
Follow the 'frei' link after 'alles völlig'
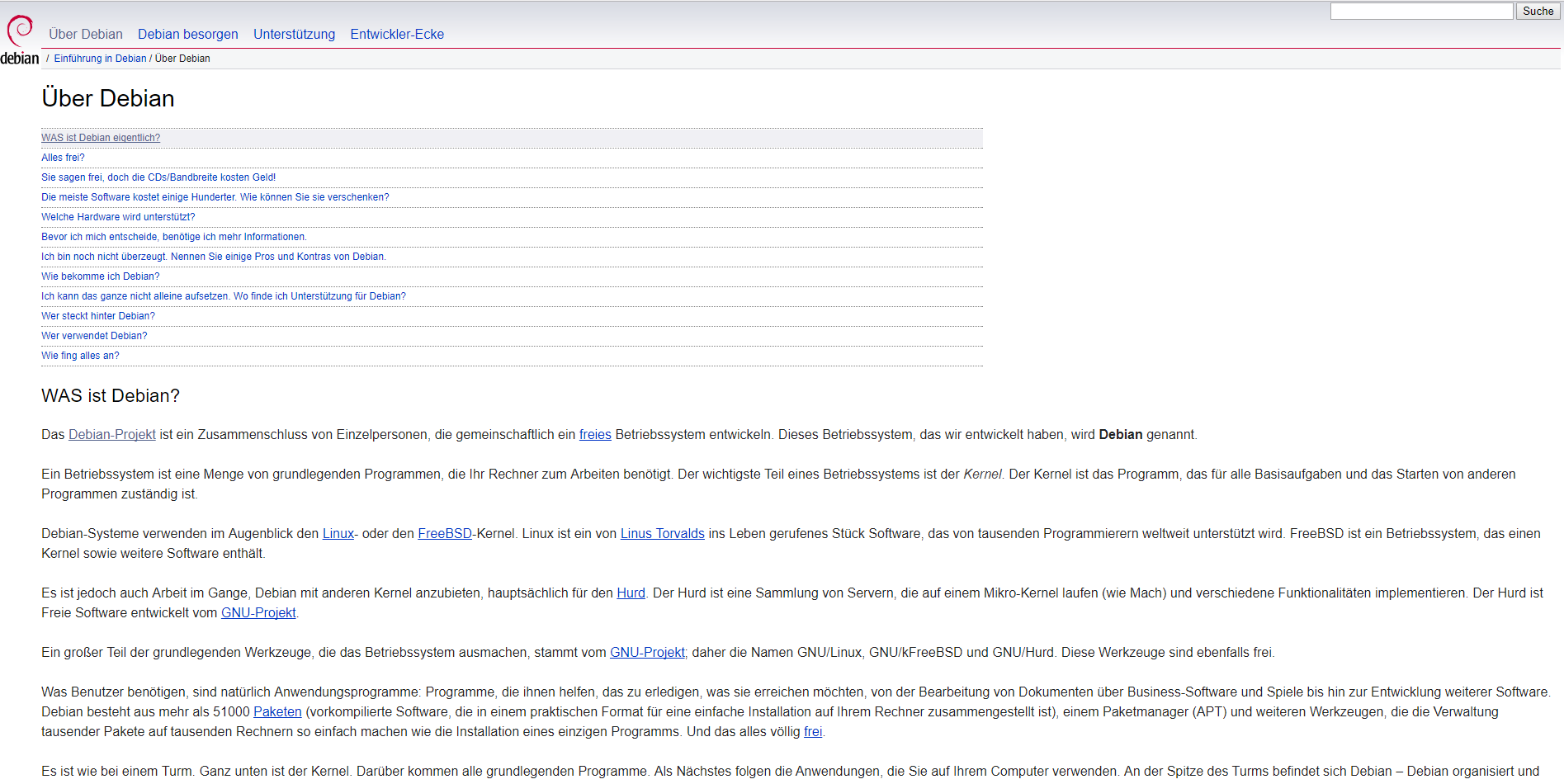[x=813, y=732]
